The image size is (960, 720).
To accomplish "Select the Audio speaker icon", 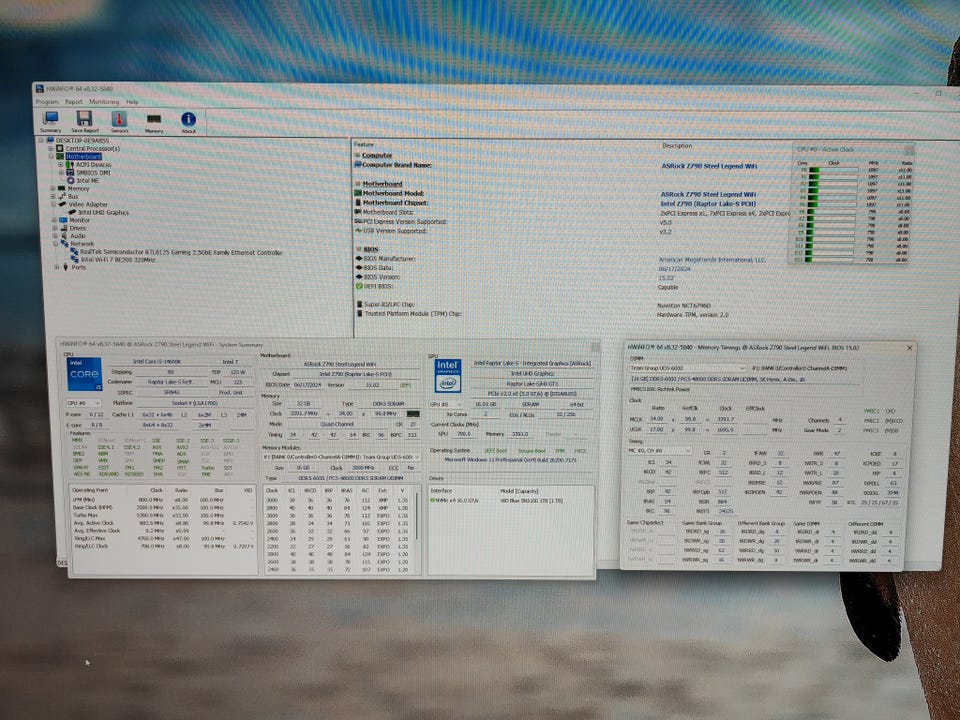I will [64, 236].
